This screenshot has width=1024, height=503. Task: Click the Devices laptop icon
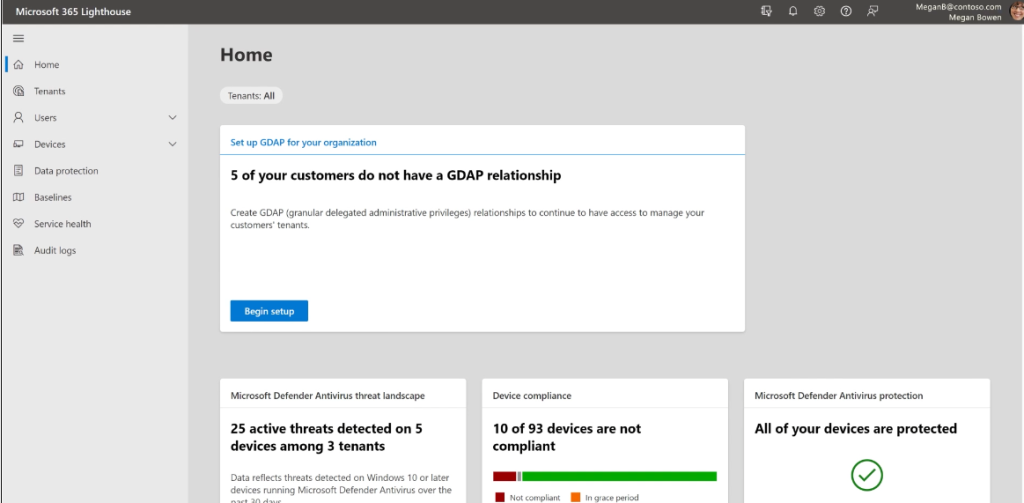(18, 144)
